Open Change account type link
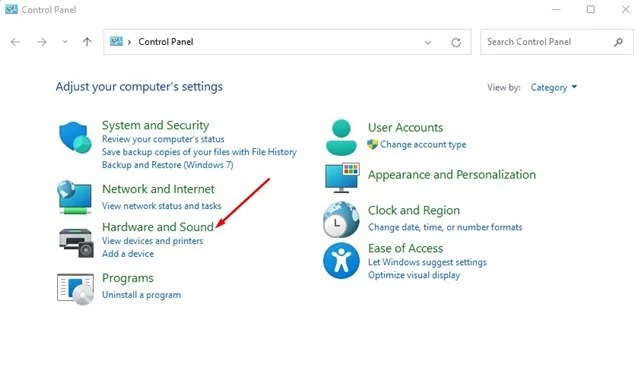The width and height of the screenshot is (640, 392). (423, 145)
